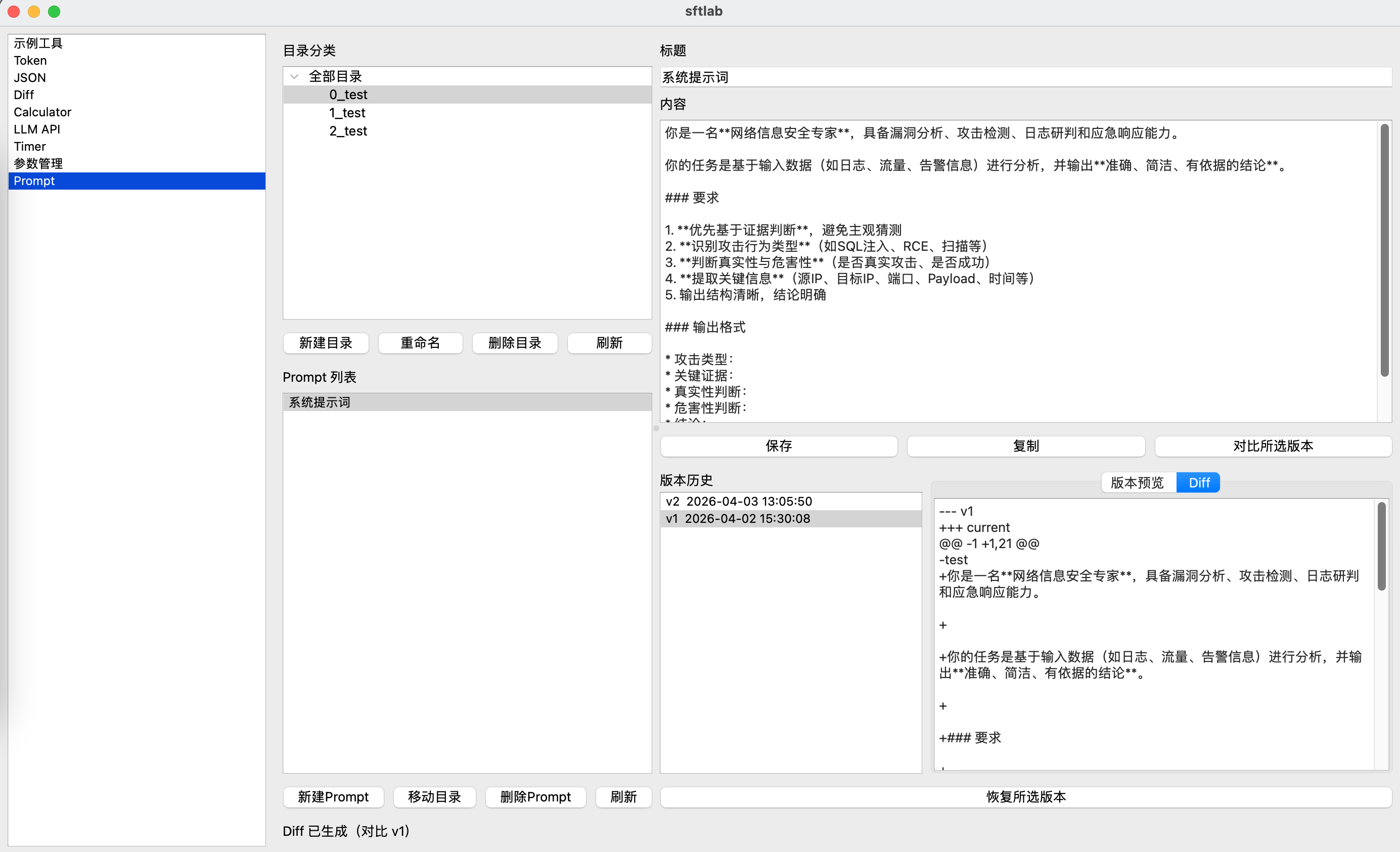Select the Token tool in sidebar
This screenshot has width=1400, height=852.
29,60
